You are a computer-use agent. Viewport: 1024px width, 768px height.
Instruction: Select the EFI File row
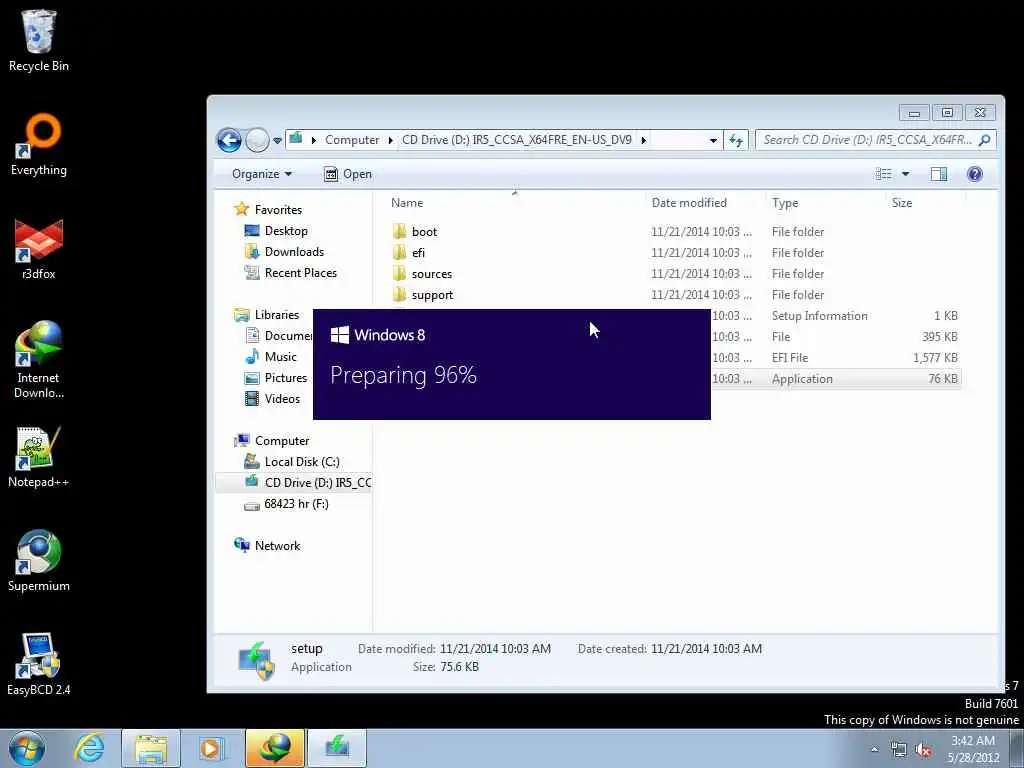pyautogui.click(x=836, y=358)
